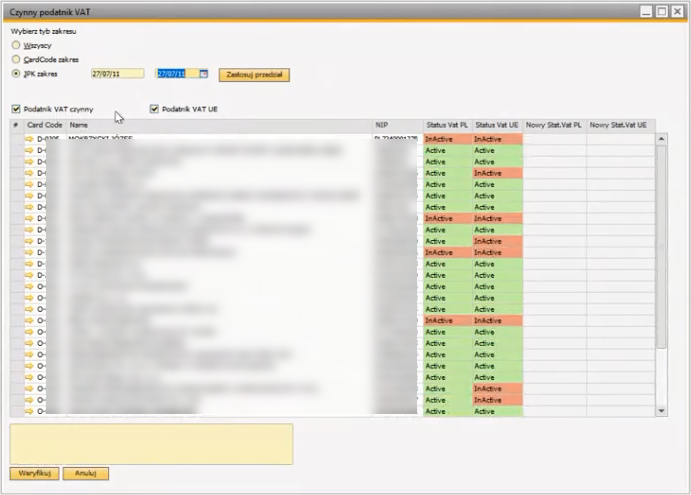Close the Czynny podatnik VAT window

pyautogui.click(x=677, y=12)
